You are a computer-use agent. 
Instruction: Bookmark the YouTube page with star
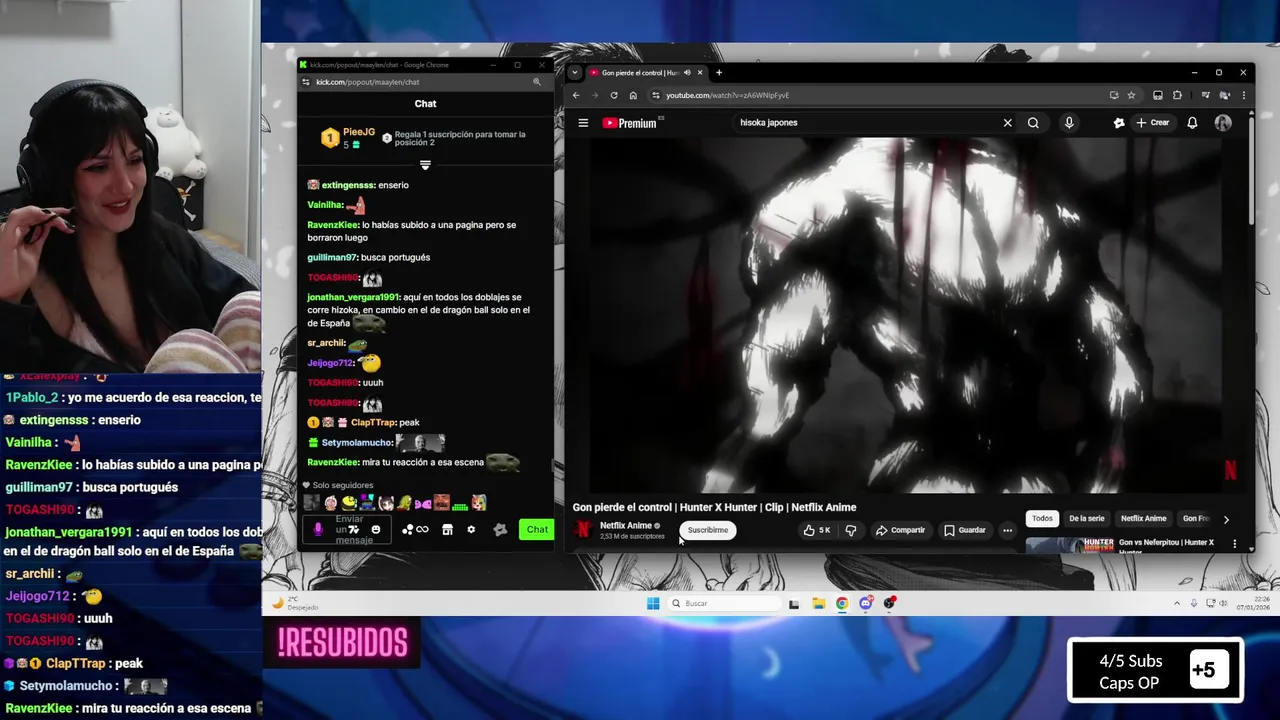1131,95
